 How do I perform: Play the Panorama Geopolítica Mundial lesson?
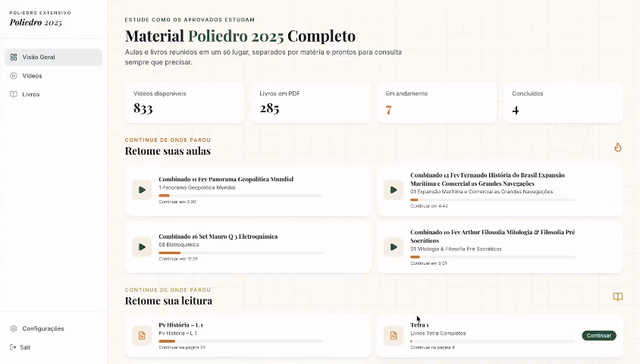click(142, 190)
